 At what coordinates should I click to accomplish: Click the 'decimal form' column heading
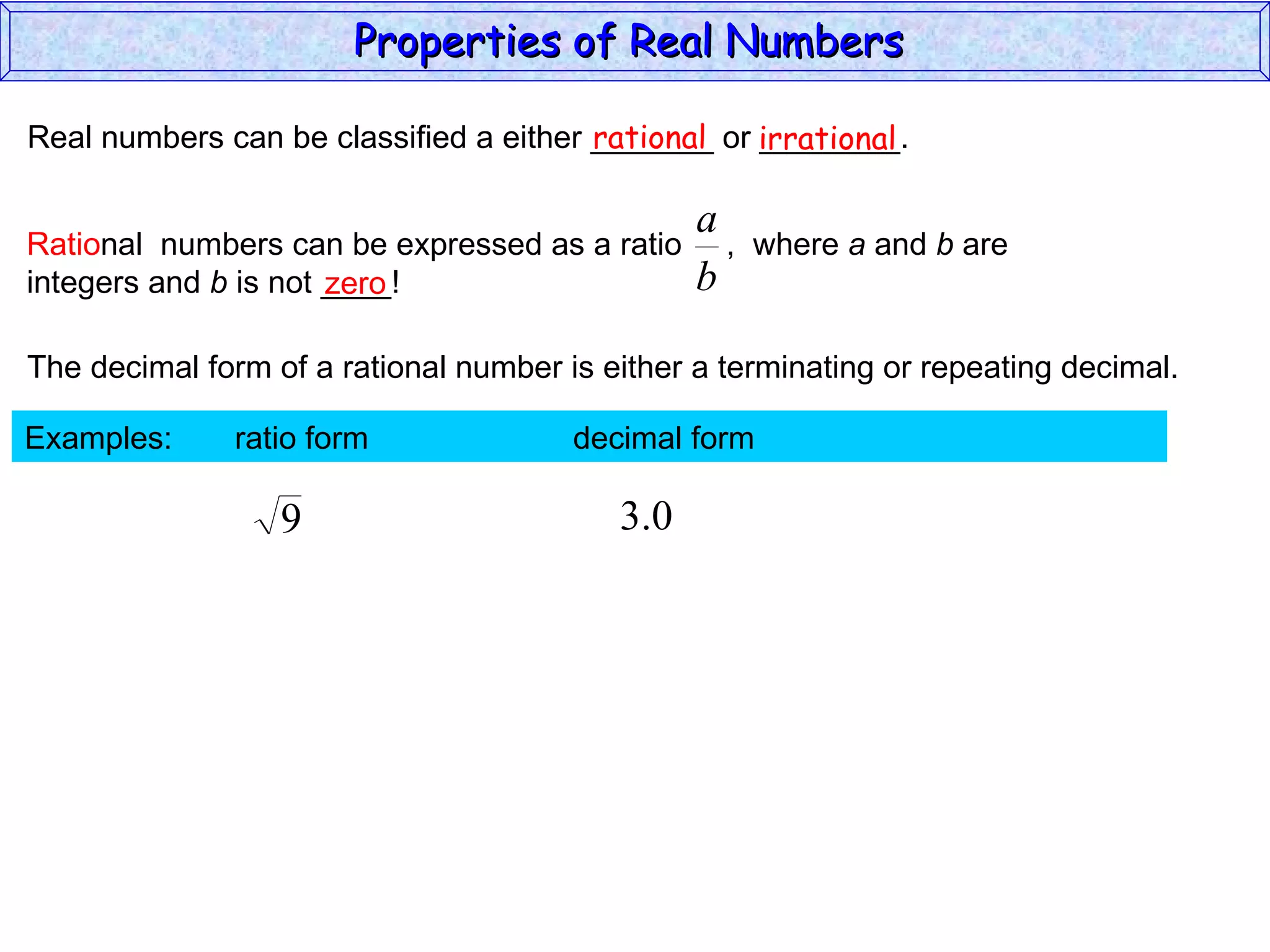tap(664, 438)
